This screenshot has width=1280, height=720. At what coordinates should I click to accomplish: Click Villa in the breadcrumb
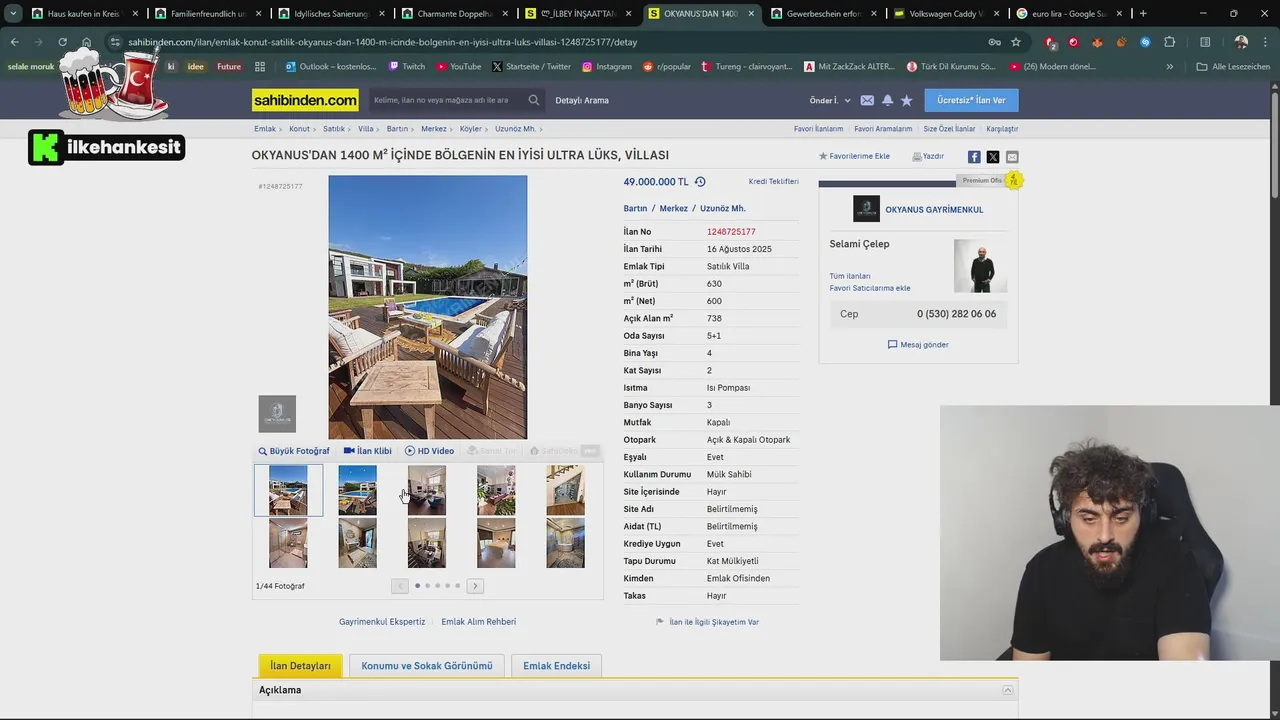(x=365, y=129)
